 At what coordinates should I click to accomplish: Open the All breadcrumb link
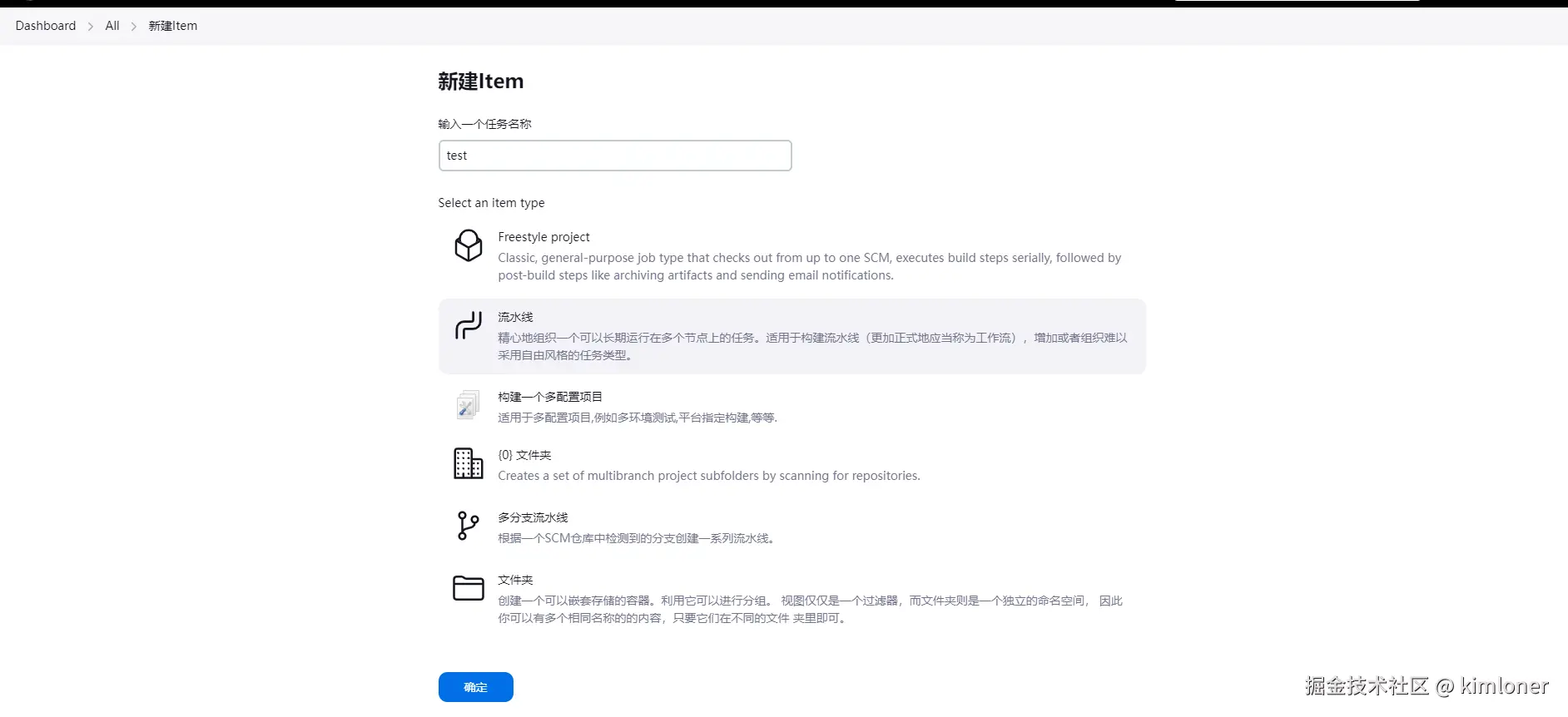(x=112, y=26)
